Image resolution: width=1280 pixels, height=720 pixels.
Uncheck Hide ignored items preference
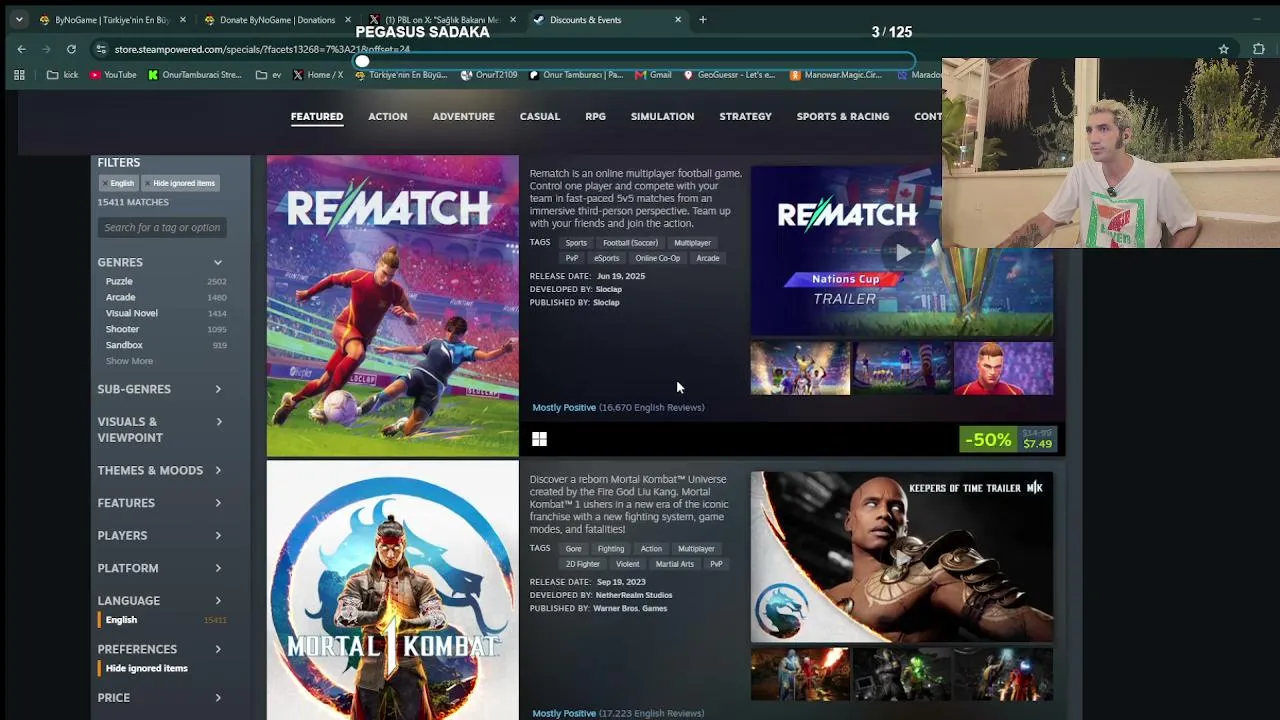click(146, 669)
